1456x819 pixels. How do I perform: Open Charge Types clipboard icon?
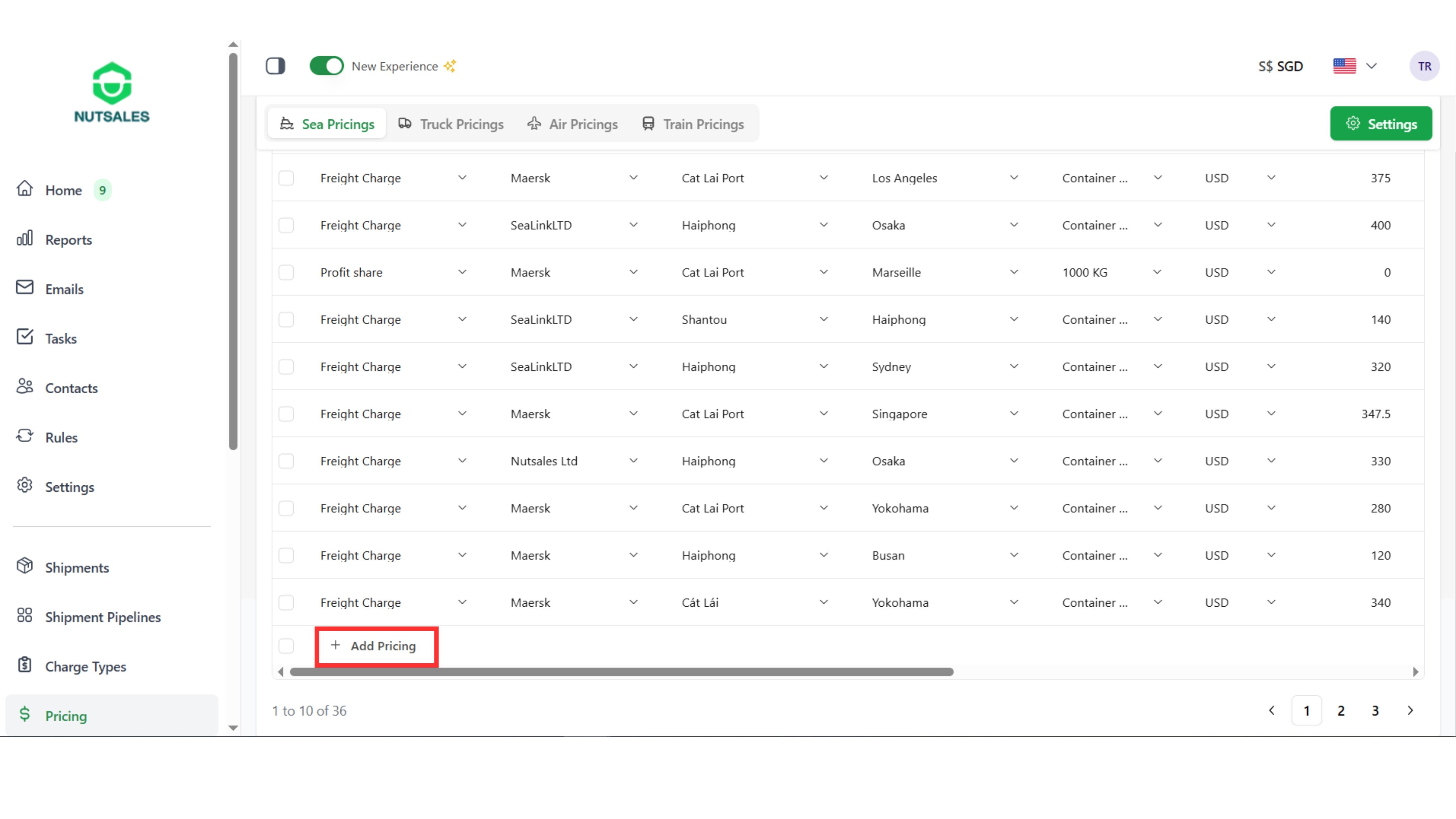tap(25, 665)
